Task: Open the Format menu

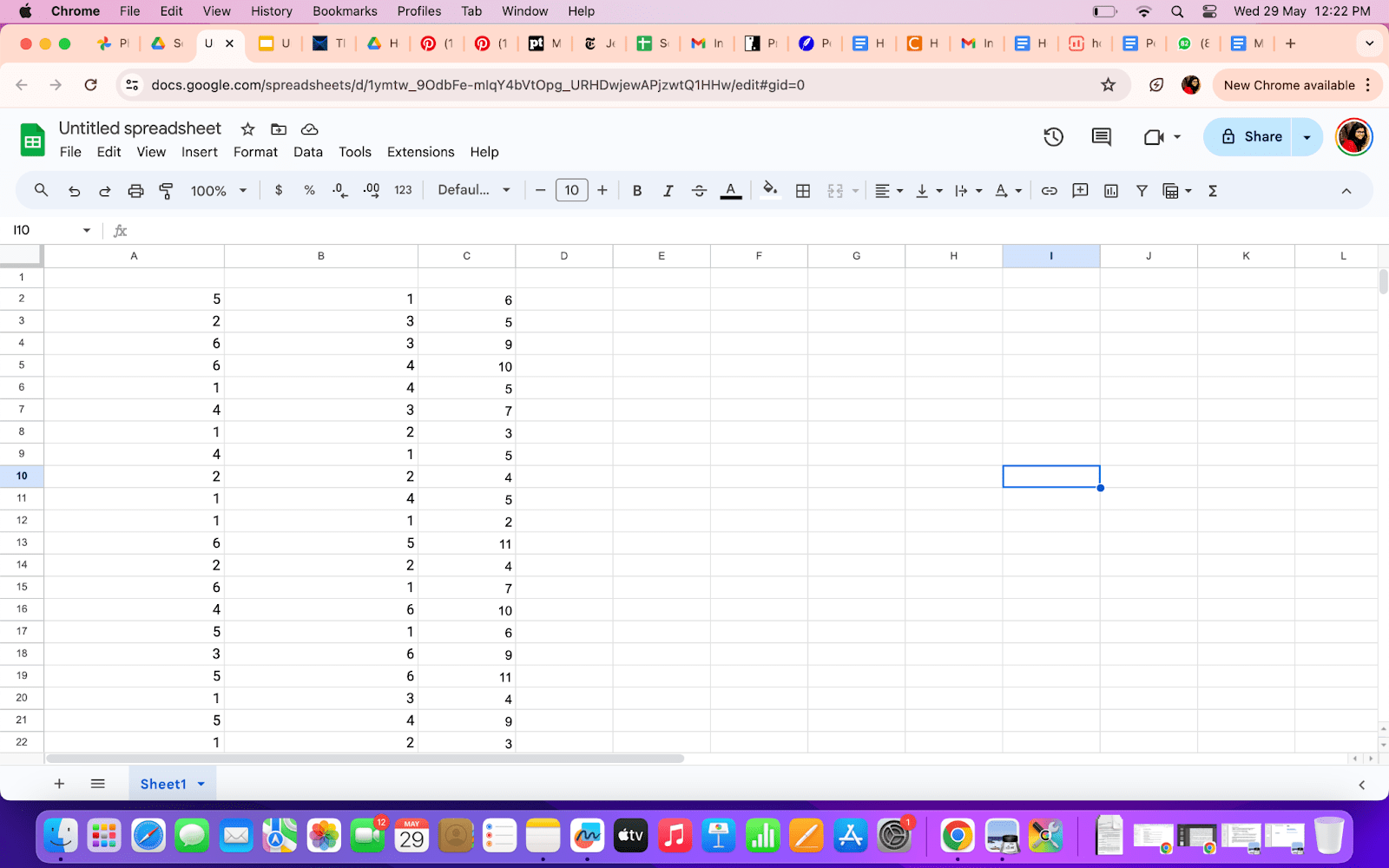Action: coord(254,152)
